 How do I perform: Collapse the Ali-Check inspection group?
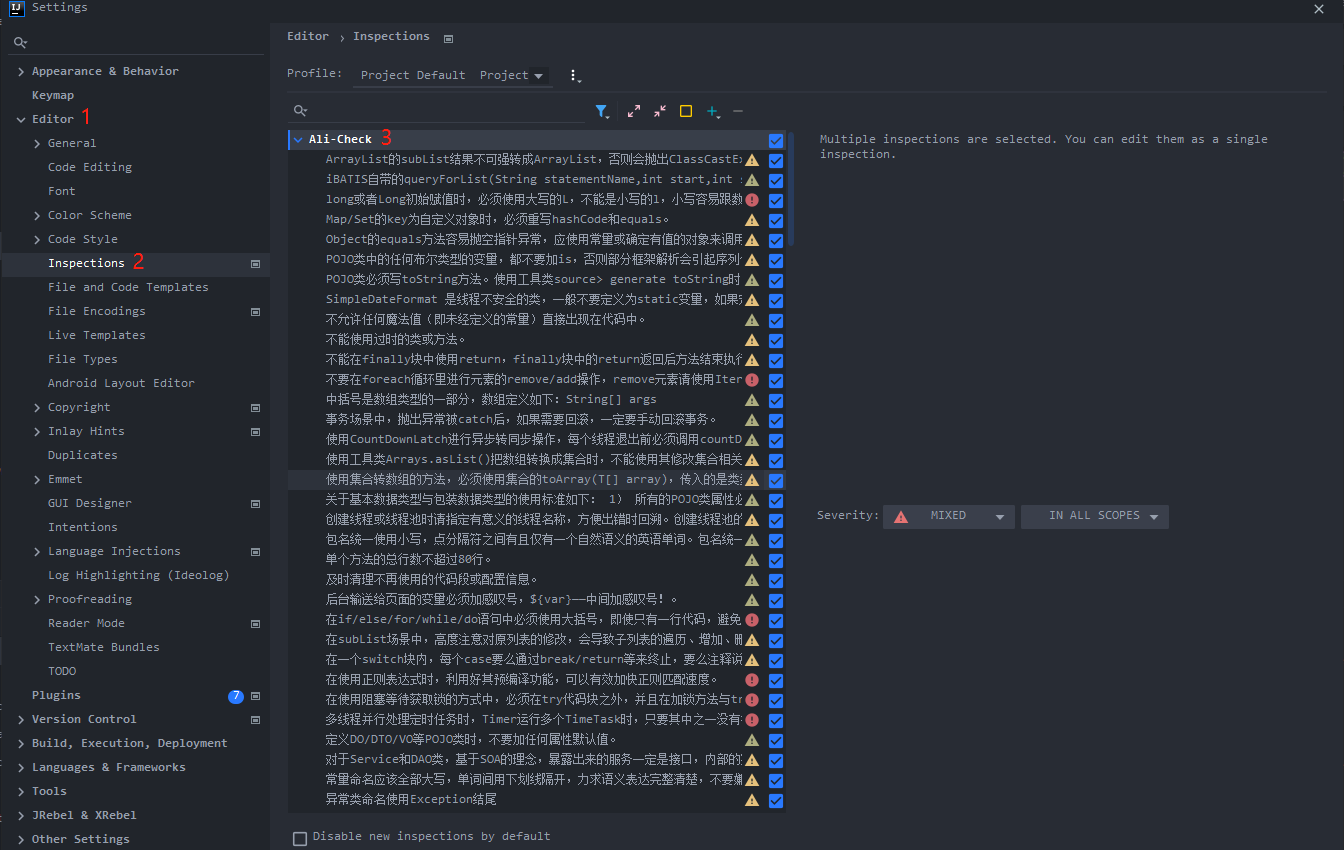point(297,140)
